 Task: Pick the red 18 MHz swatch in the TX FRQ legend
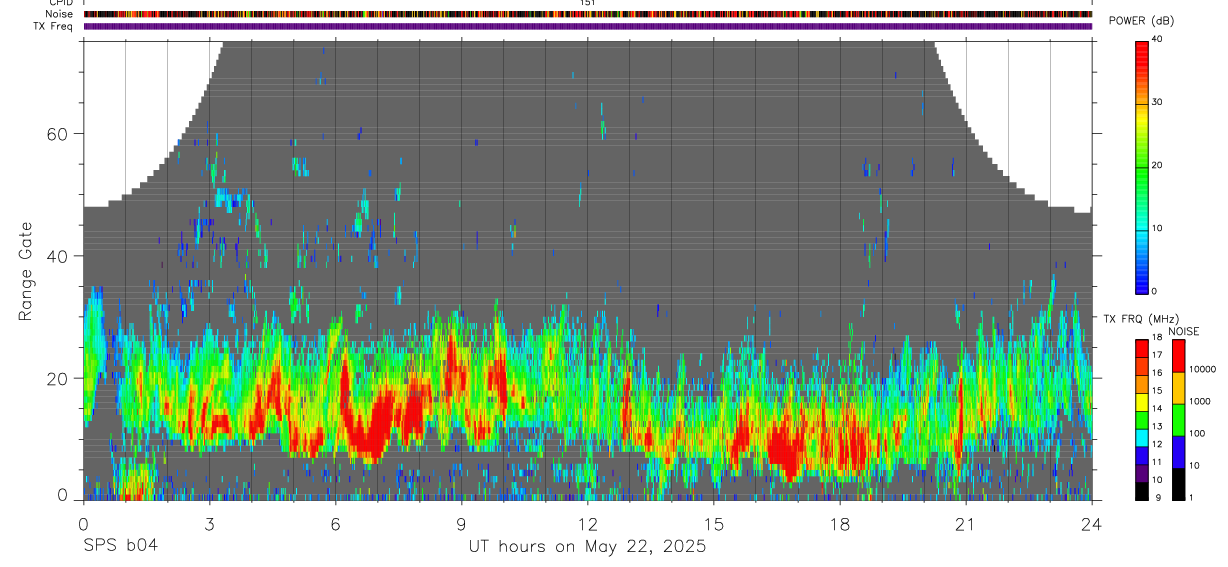(x=1142, y=345)
